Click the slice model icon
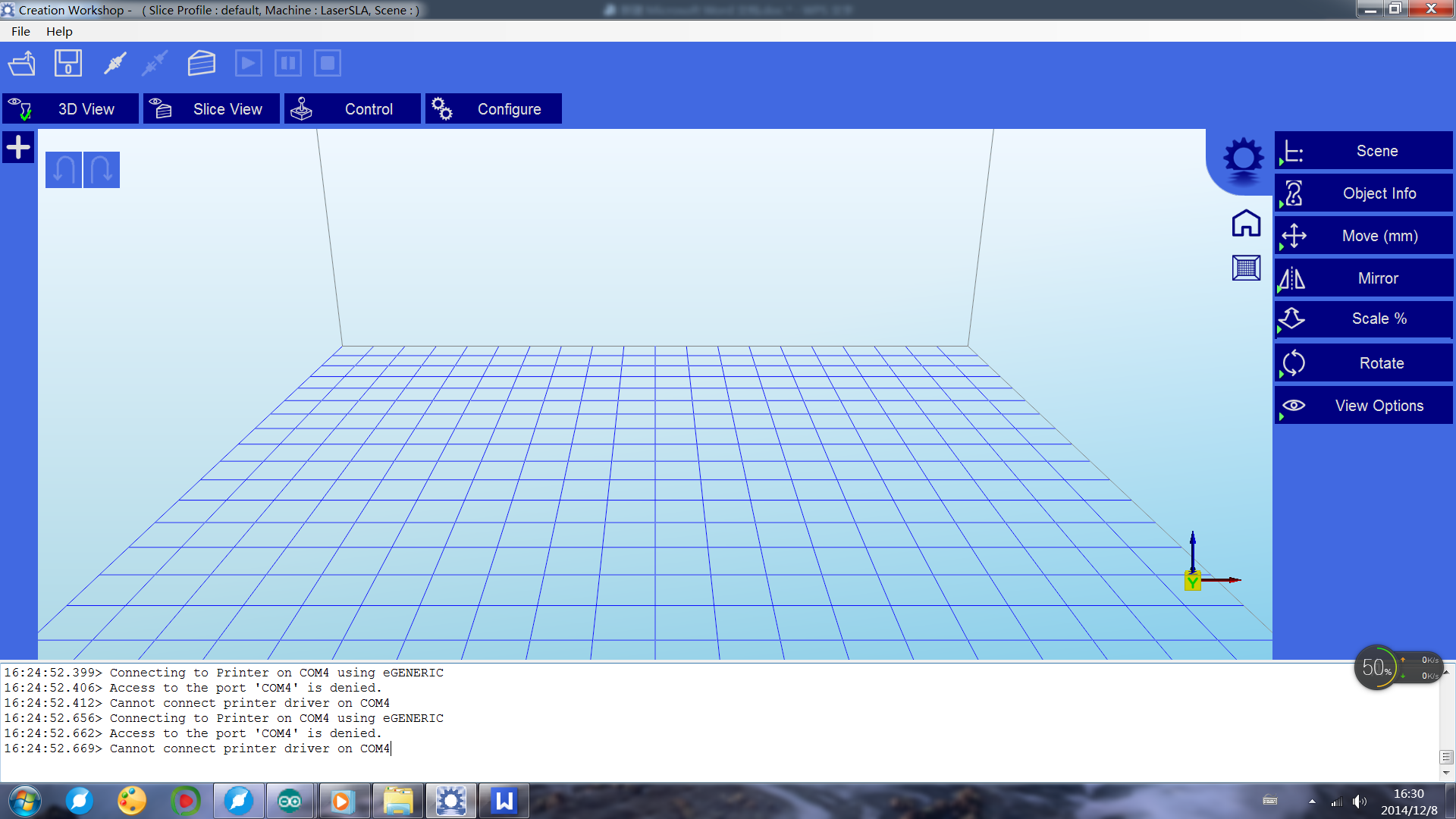Image resolution: width=1456 pixels, height=819 pixels. [x=201, y=64]
